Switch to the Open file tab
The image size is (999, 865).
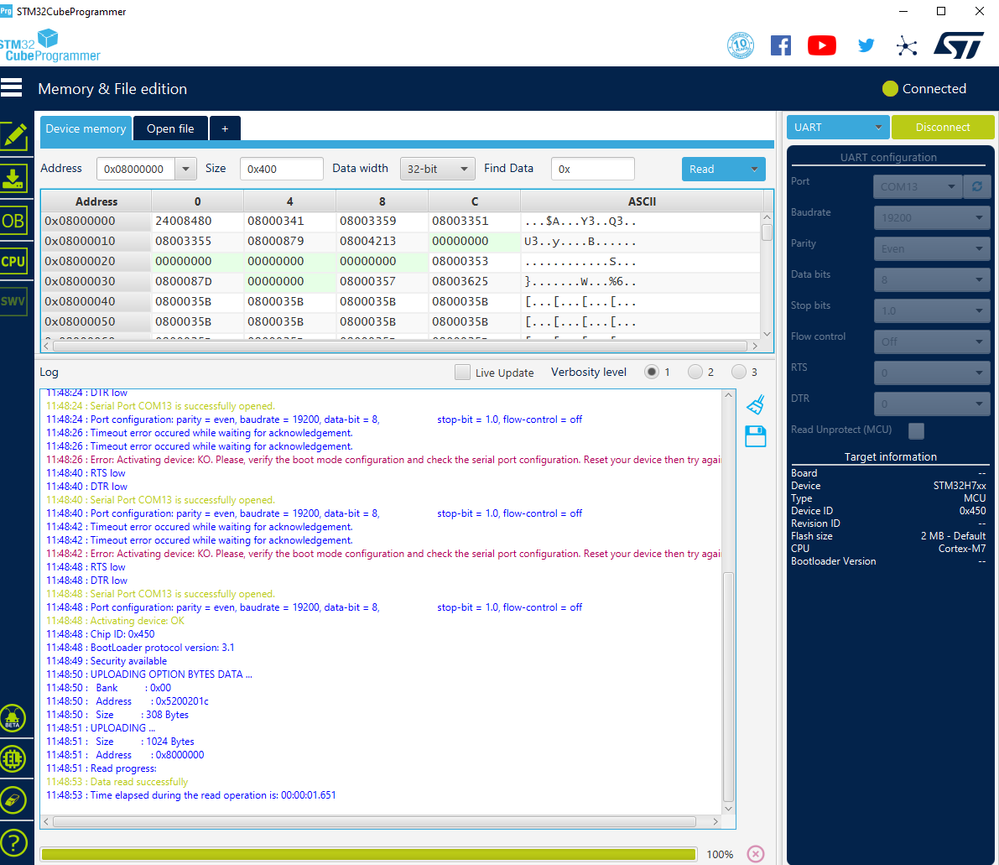click(170, 129)
